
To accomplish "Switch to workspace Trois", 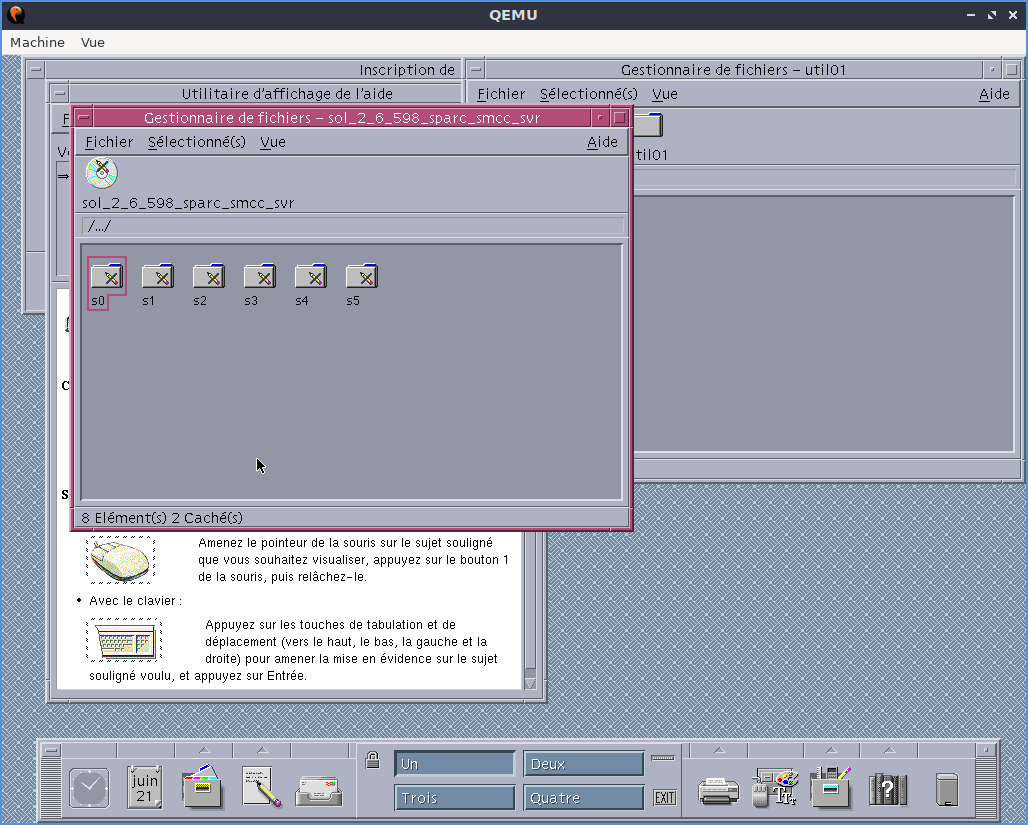I will 454,798.
